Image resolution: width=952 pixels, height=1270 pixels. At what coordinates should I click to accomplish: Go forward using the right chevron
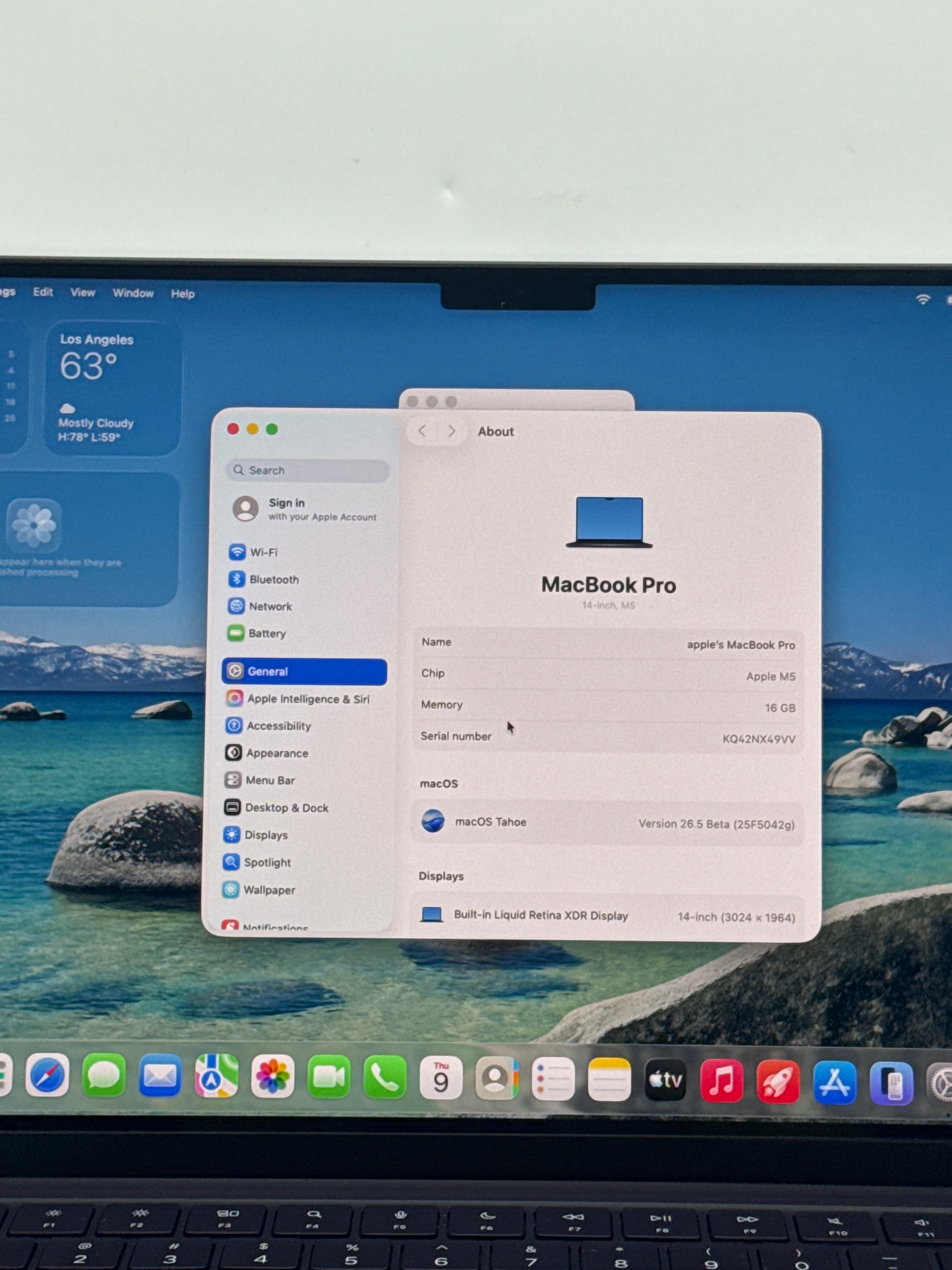coord(452,431)
